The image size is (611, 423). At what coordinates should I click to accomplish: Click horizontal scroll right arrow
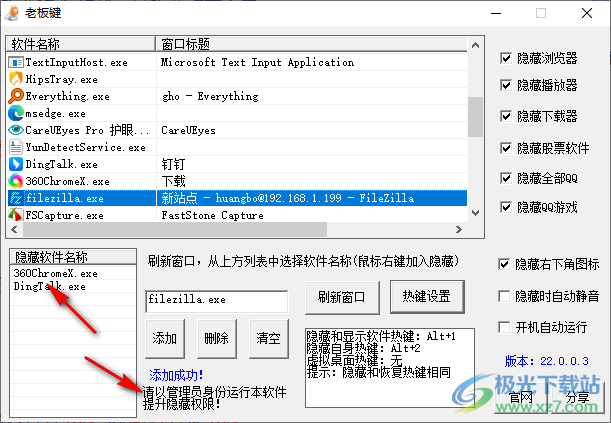[x=459, y=229]
